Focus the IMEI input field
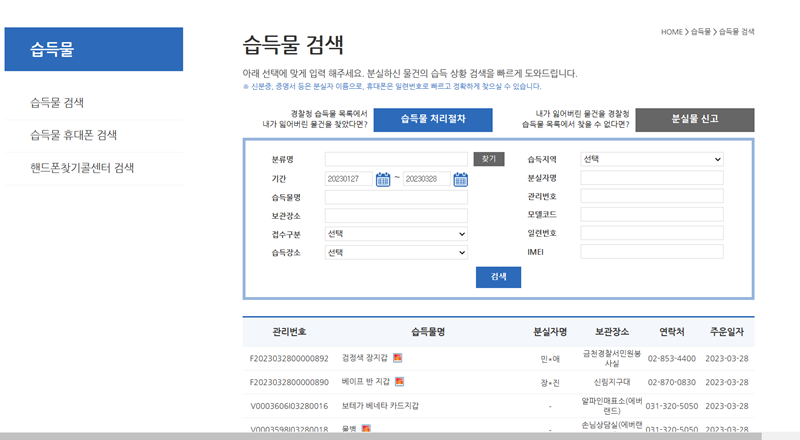The image size is (800, 440). 651,252
